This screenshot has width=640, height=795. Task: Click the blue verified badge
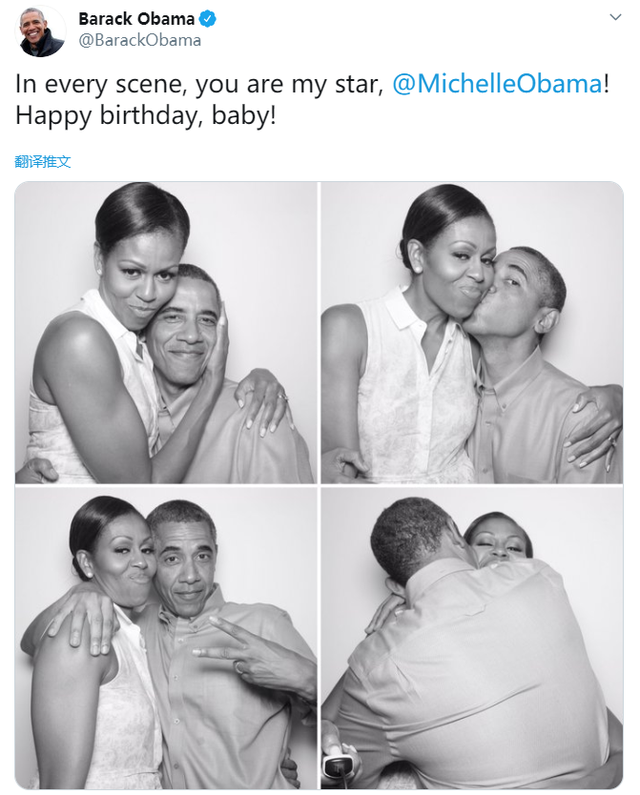tap(209, 19)
